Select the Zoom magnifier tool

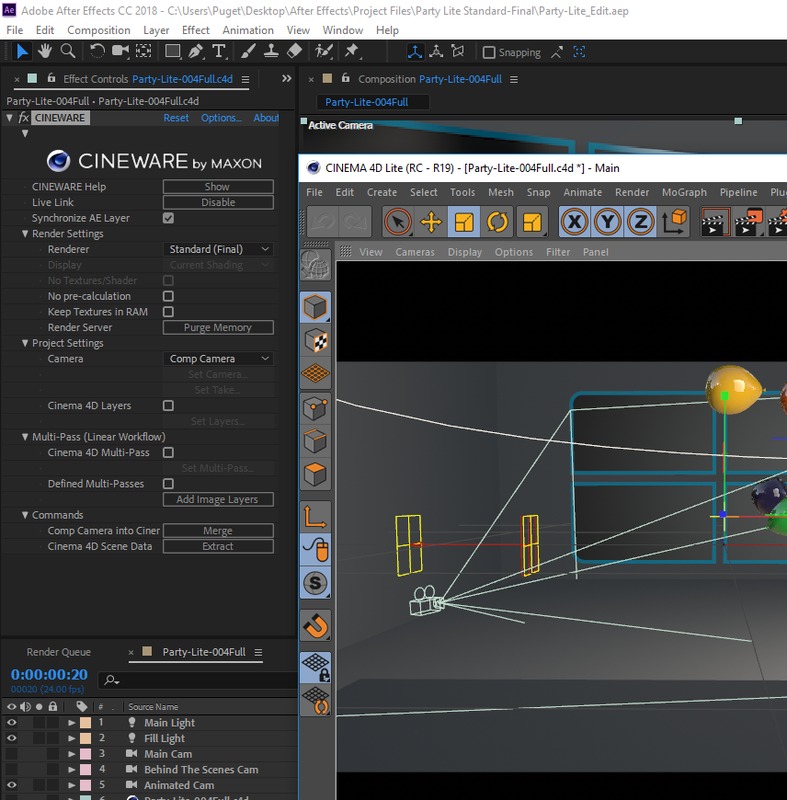[68, 51]
